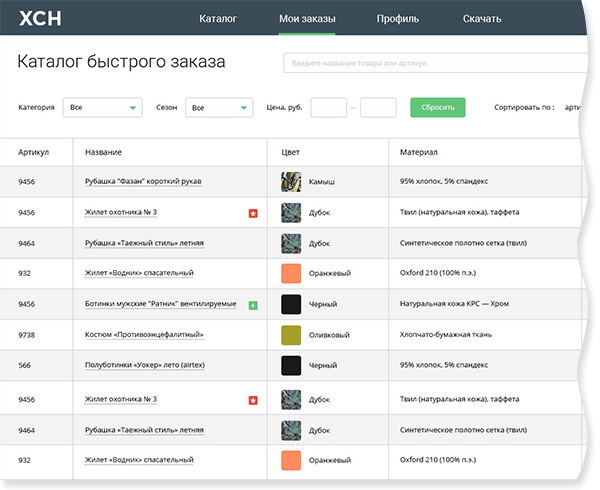Click the Оливковый color swatch

tap(291, 335)
